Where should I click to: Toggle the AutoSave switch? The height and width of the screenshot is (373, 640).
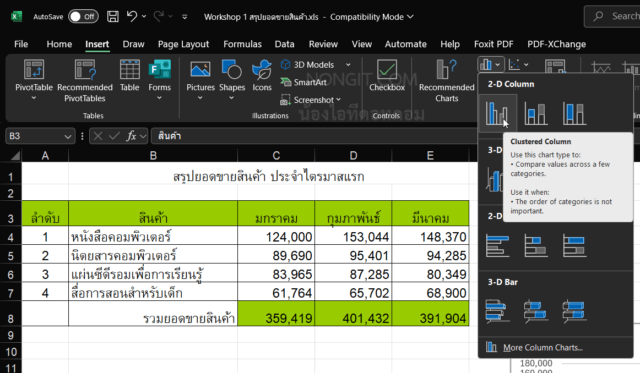(x=83, y=17)
